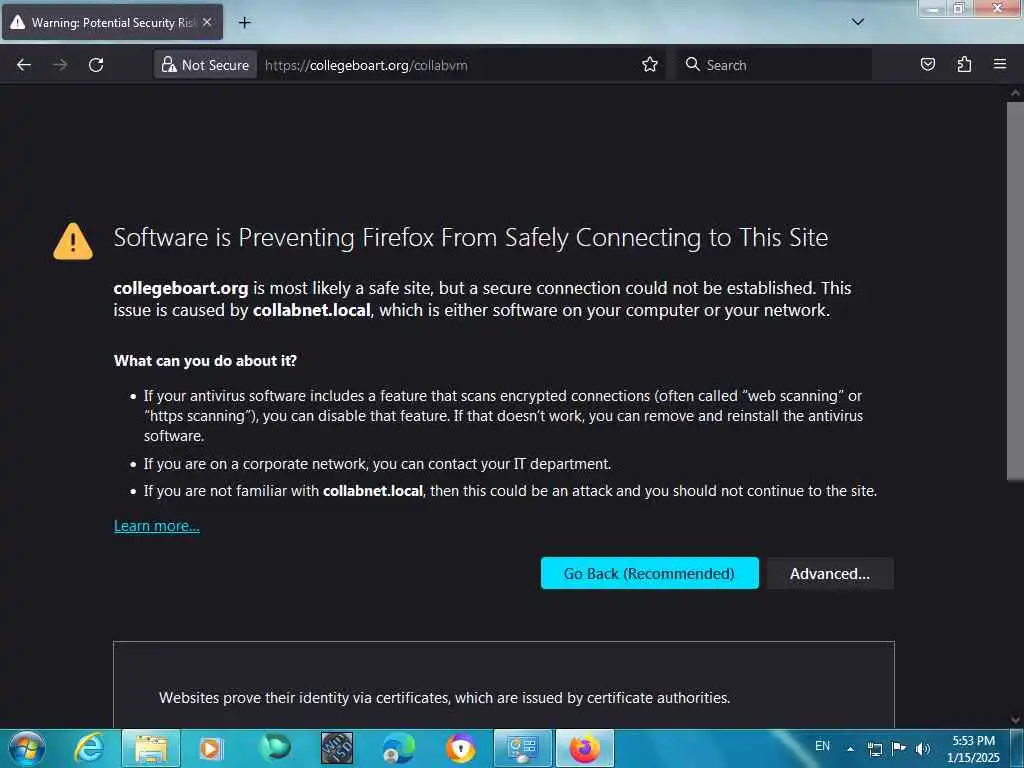Open the Pocket save icon

tap(927, 64)
